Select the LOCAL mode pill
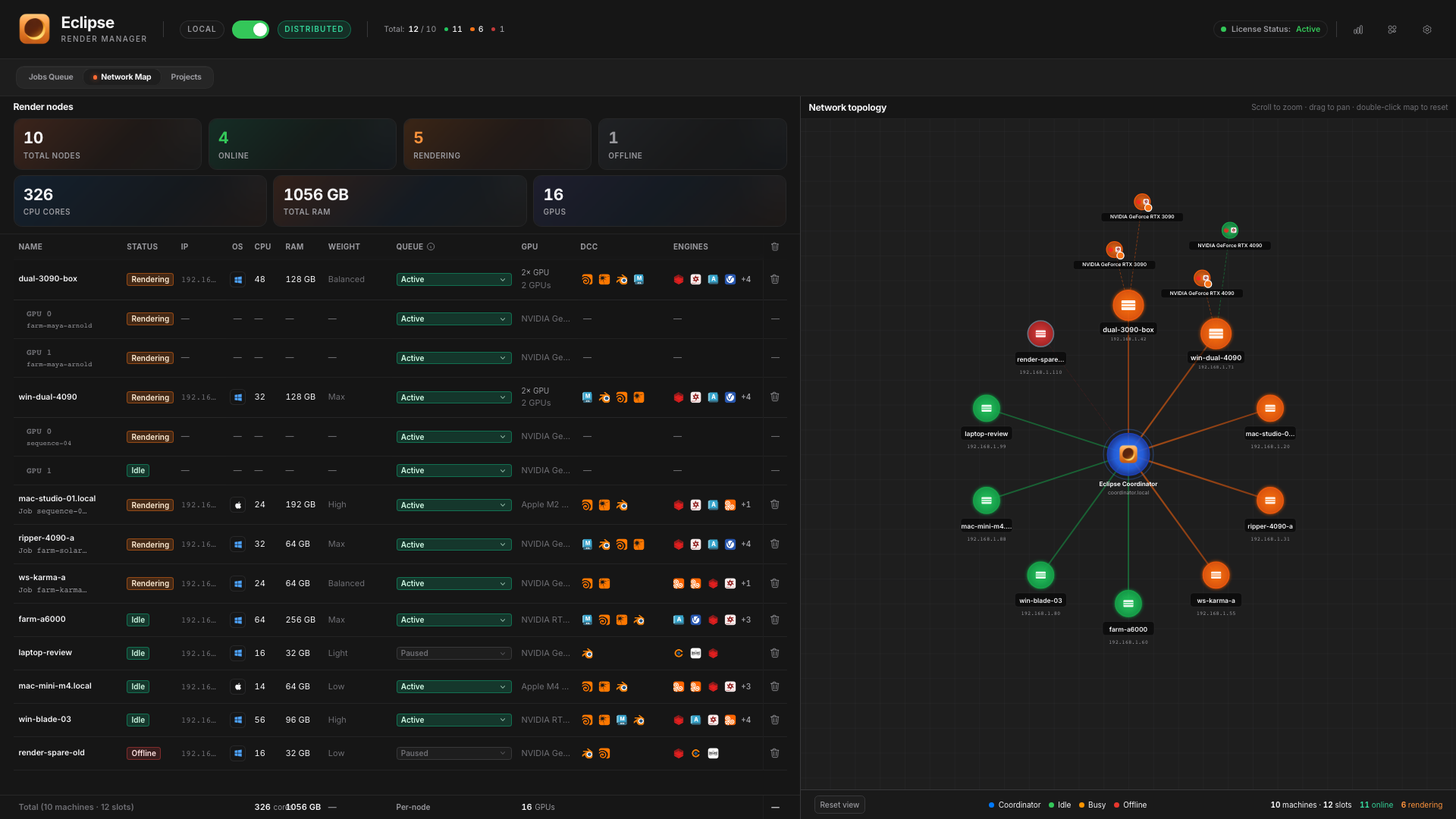 point(202,30)
